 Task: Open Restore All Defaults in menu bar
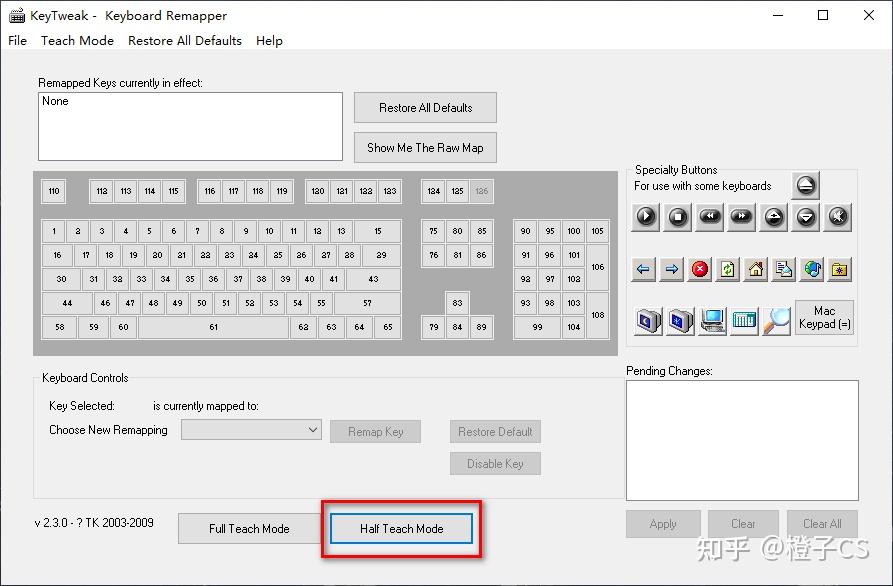tap(185, 40)
